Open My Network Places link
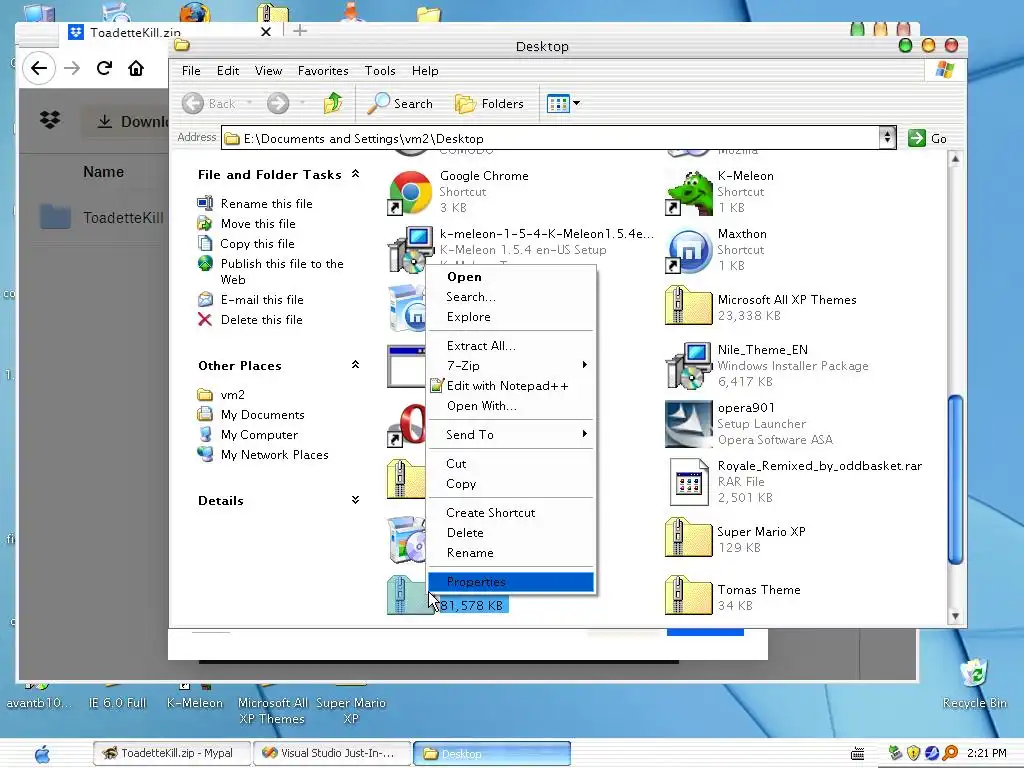The image size is (1024, 768). tap(274, 455)
